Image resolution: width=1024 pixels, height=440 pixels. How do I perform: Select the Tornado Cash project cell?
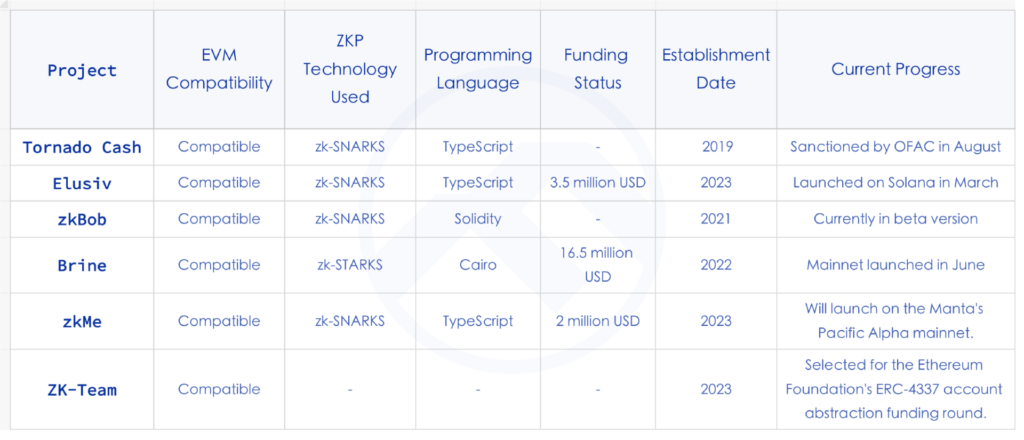tap(82, 147)
